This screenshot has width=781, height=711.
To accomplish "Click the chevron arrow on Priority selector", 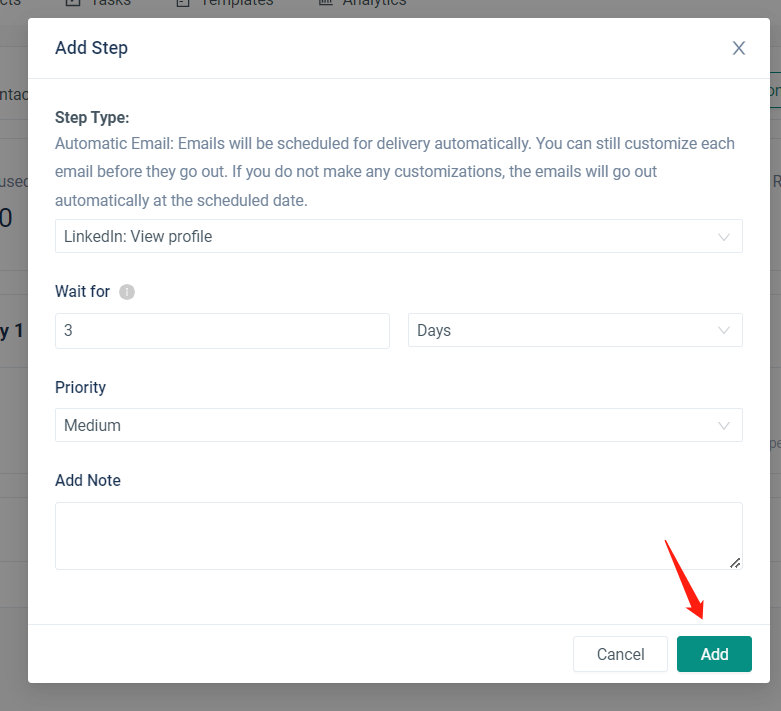I will pos(724,425).
